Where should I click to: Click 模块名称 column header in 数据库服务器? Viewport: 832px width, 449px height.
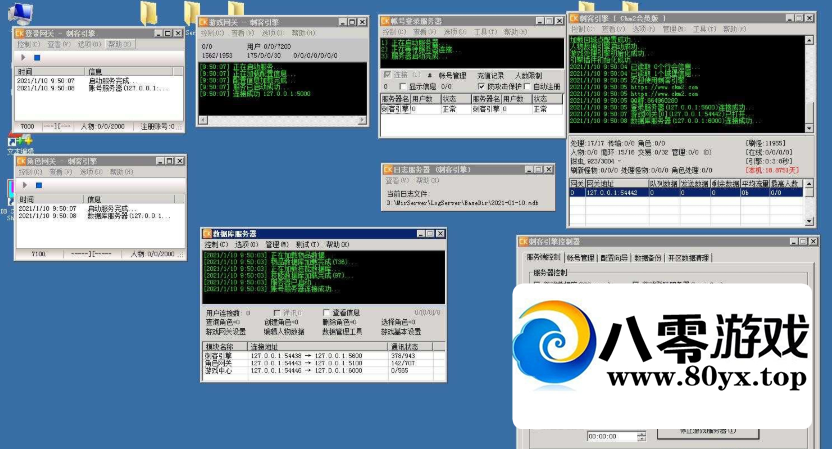click(x=226, y=346)
